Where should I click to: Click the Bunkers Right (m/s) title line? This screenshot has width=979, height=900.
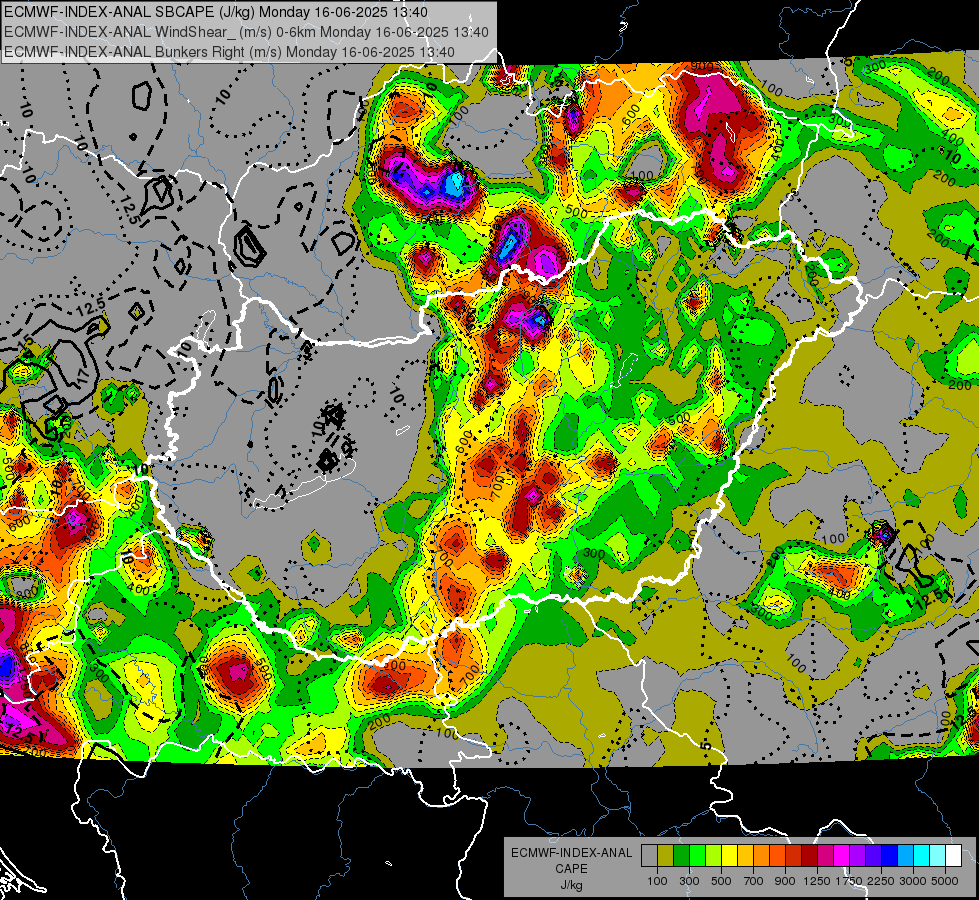[x=229, y=52]
